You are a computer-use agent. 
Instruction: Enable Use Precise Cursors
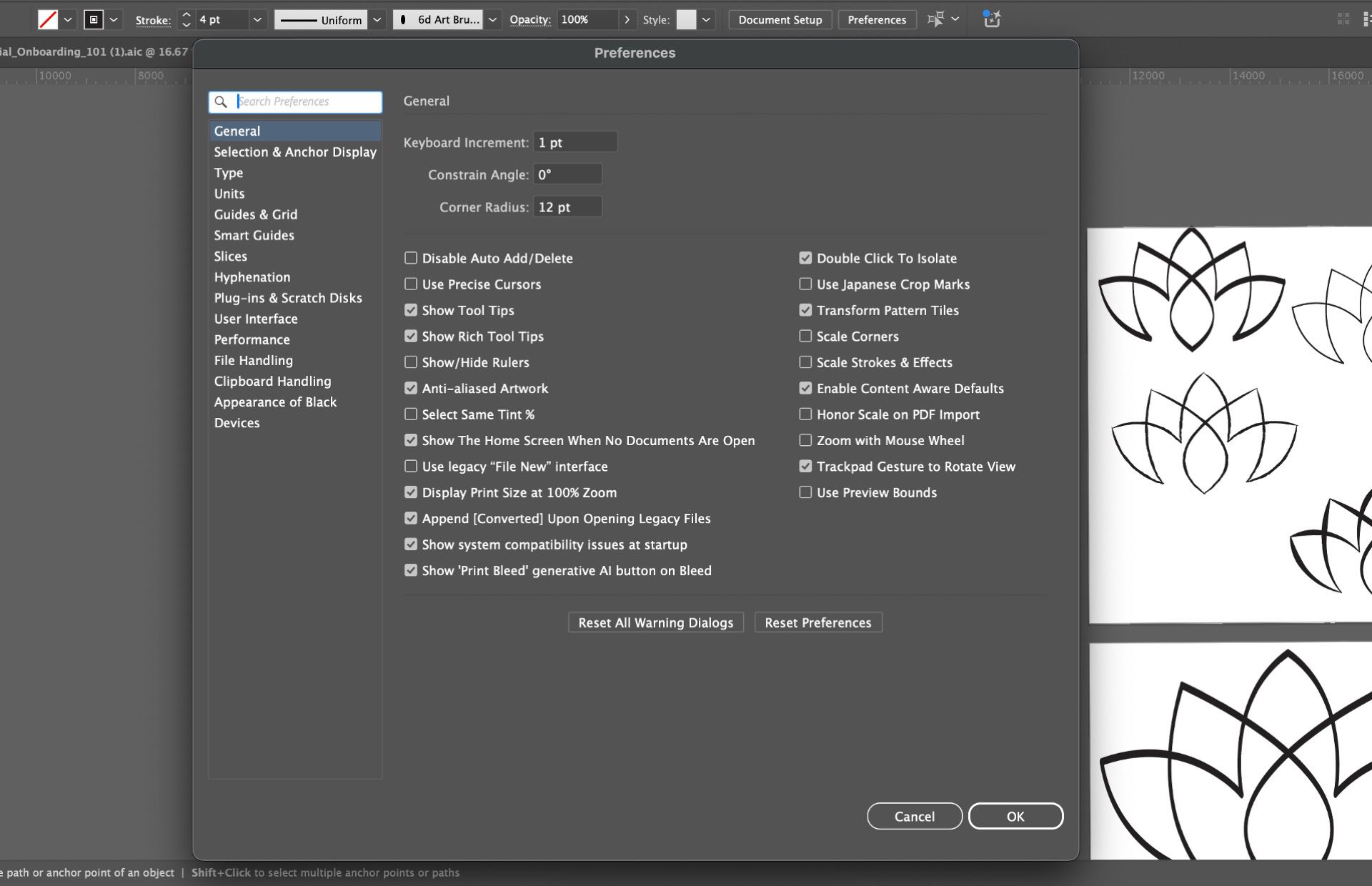410,284
